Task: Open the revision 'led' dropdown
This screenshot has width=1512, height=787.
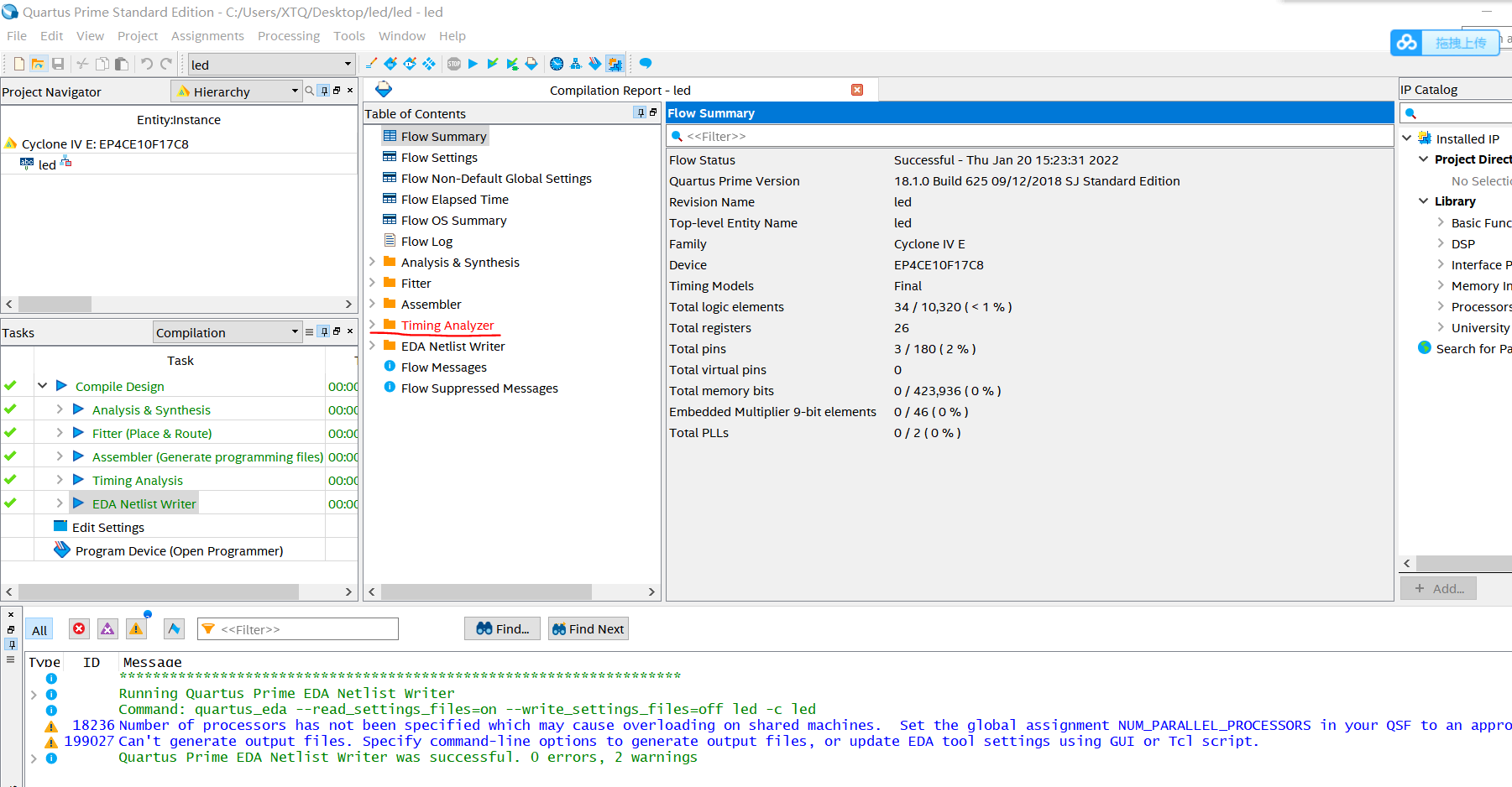Action: [271, 65]
